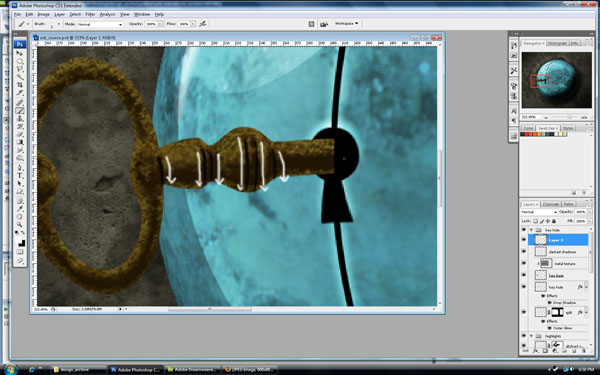
Task: Open the Filter menu
Action: pos(90,14)
